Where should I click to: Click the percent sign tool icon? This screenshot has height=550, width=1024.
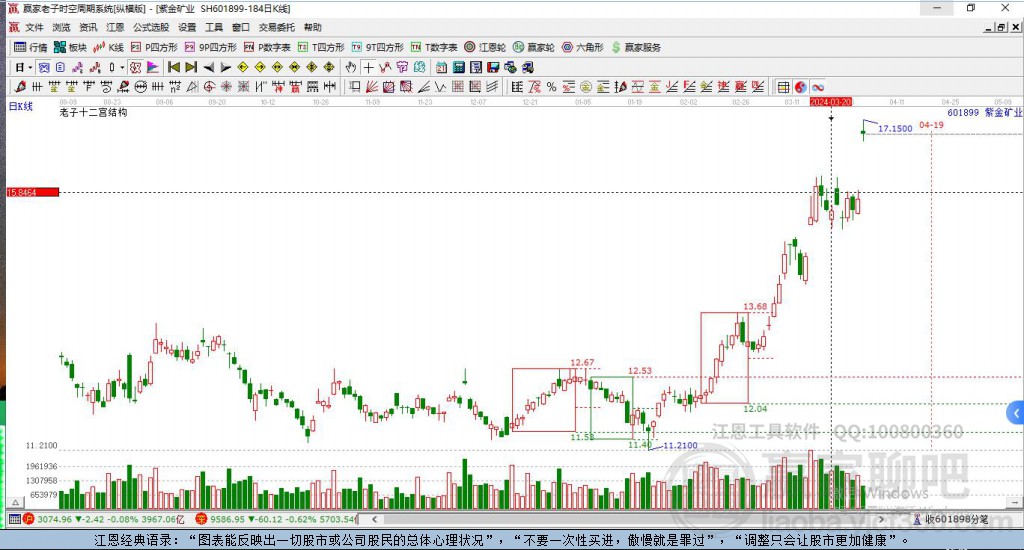point(552,87)
